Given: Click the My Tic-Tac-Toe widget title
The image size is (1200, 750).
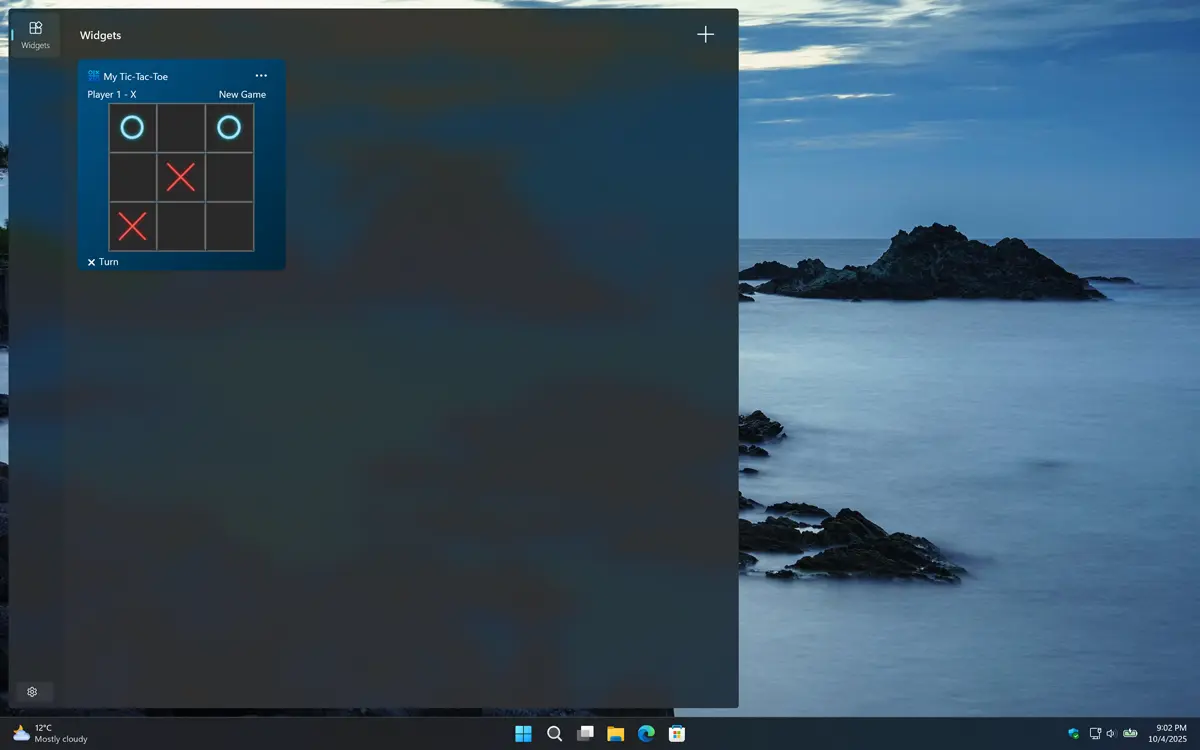Looking at the screenshot, I should [x=136, y=77].
